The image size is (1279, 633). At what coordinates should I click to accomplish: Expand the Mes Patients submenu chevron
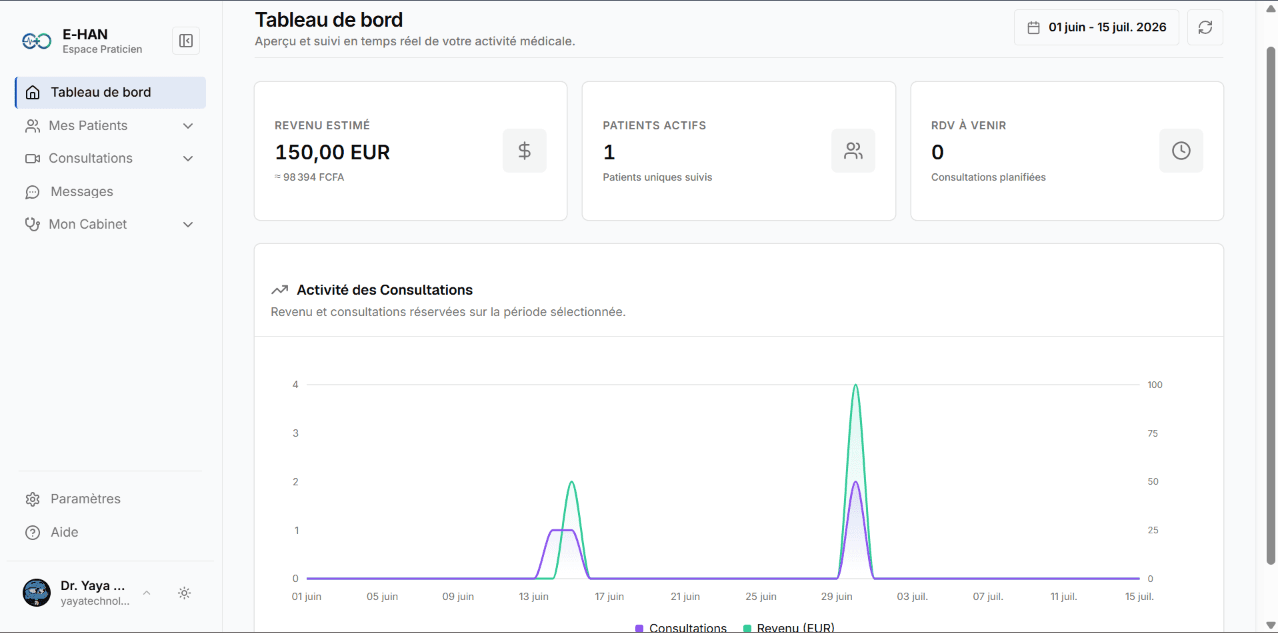pyautogui.click(x=188, y=126)
